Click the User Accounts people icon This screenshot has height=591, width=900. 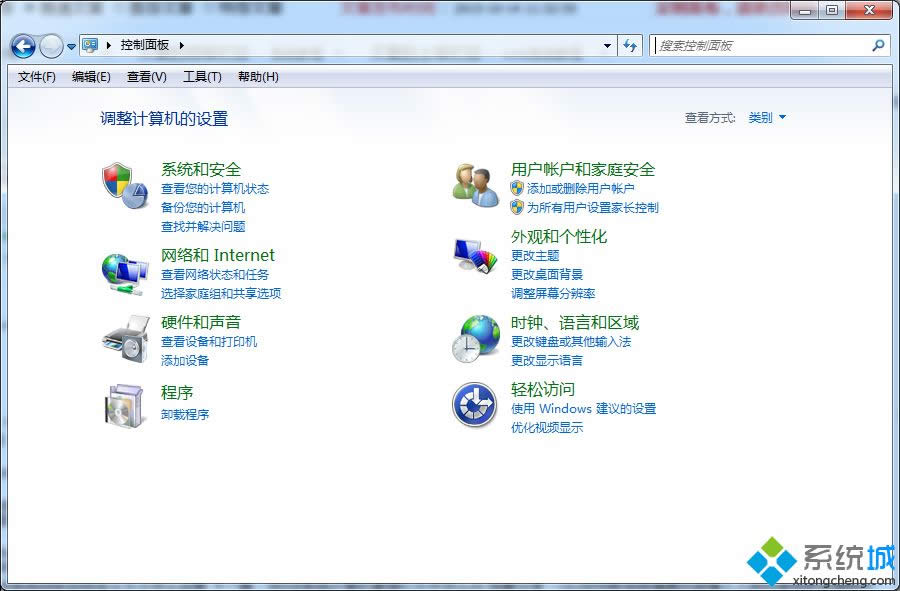point(475,186)
